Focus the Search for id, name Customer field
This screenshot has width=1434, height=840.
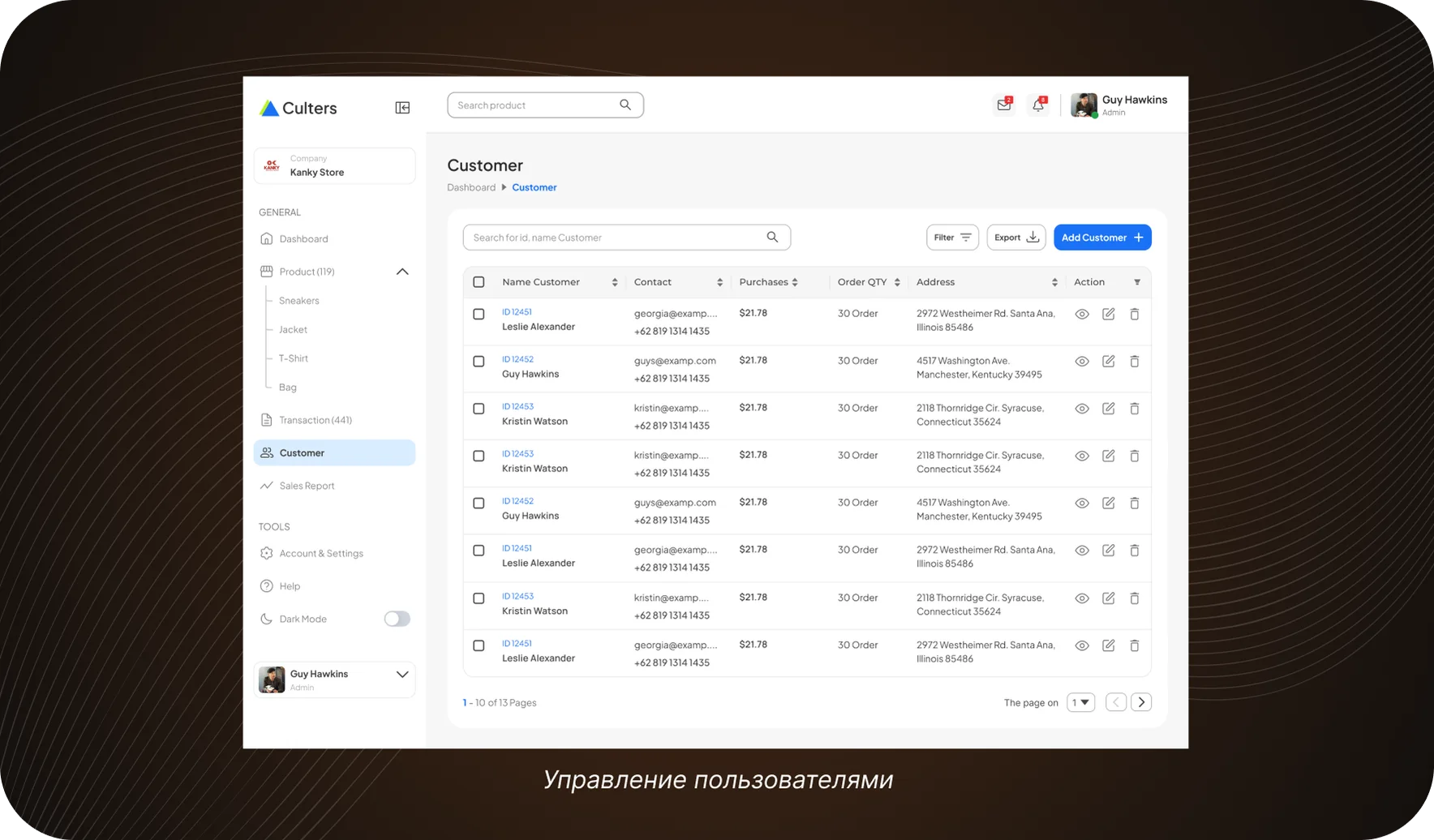coord(626,238)
